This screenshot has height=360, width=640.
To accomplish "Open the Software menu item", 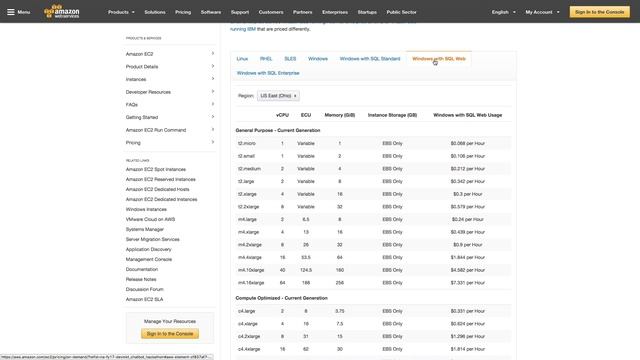I will pos(211,12).
